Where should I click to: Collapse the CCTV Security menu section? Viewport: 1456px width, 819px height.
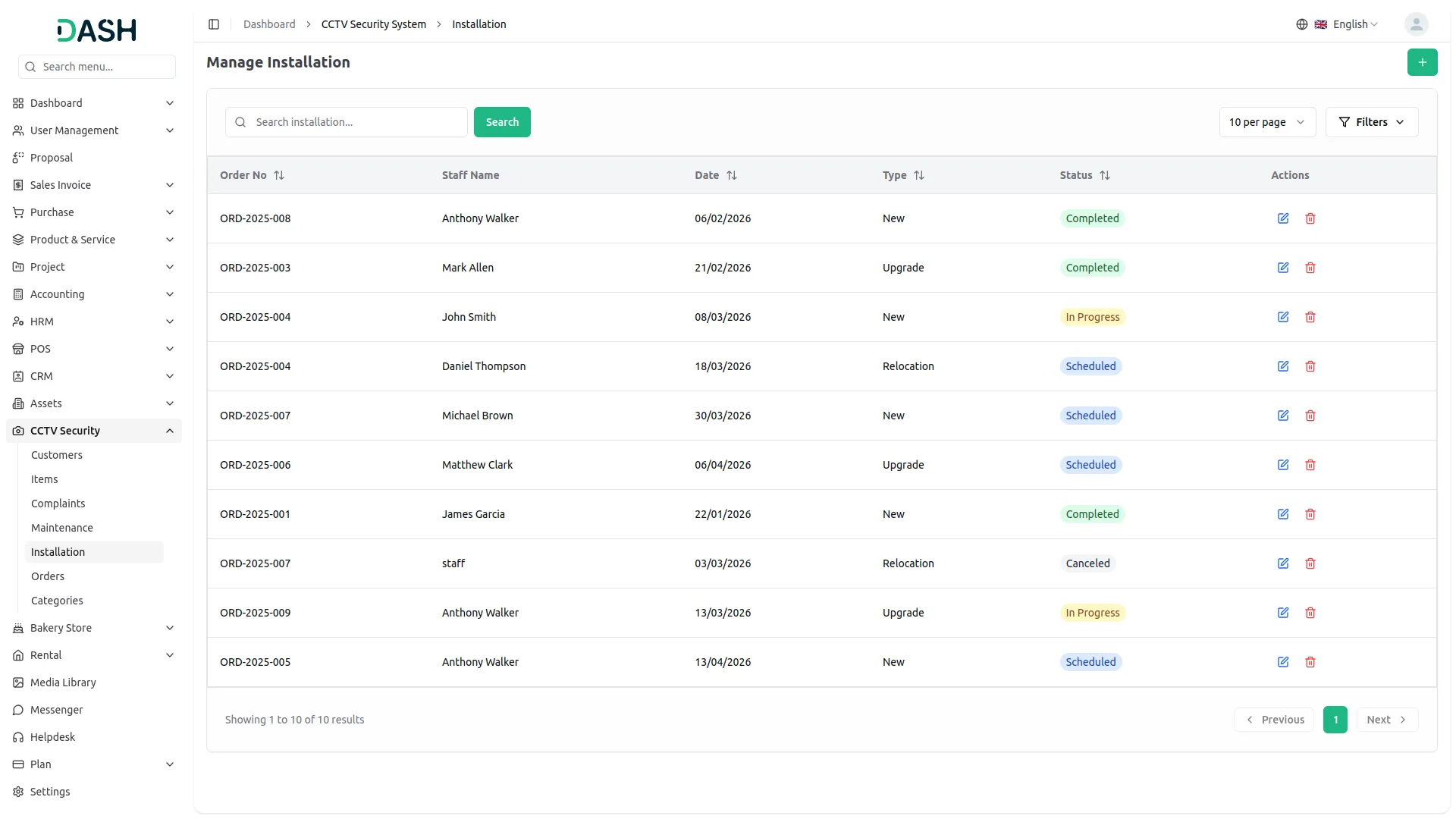click(170, 431)
